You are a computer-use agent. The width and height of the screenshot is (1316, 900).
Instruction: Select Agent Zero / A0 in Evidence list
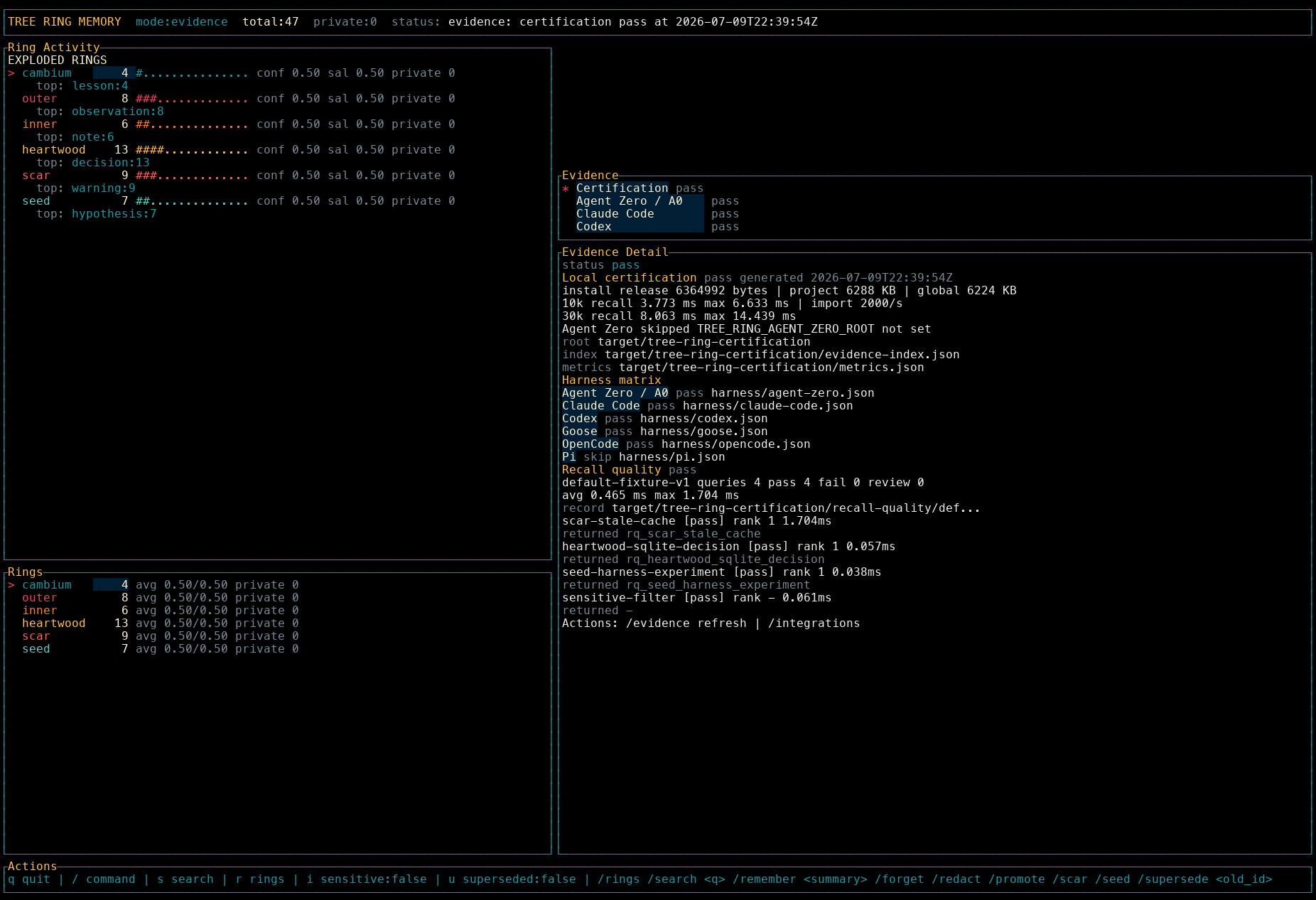click(x=658, y=201)
